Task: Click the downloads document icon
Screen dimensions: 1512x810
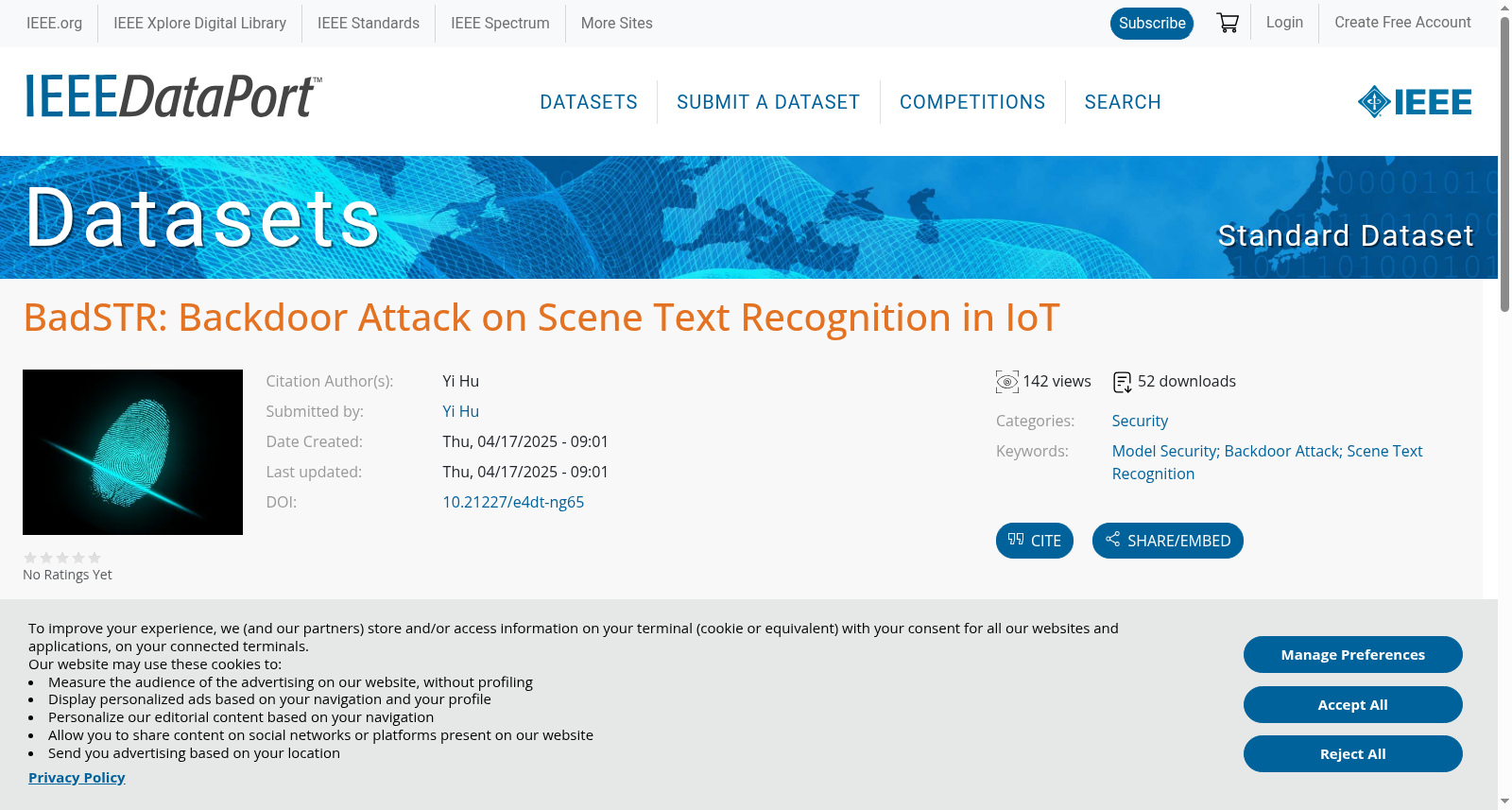Action: click(1122, 382)
